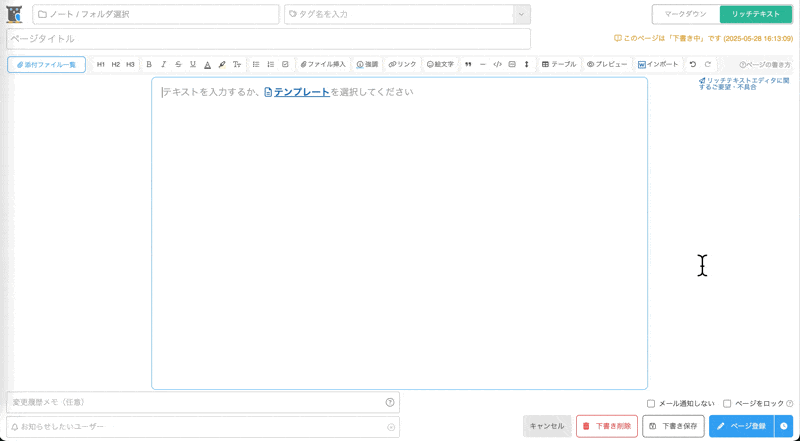Open the 絵文字 emoji picker

point(440,64)
